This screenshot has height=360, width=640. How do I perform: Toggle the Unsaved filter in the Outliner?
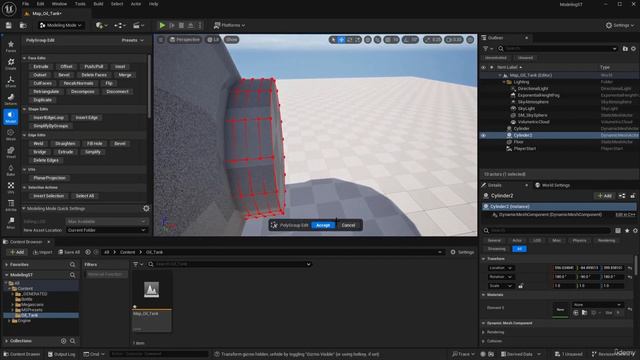[525, 58]
